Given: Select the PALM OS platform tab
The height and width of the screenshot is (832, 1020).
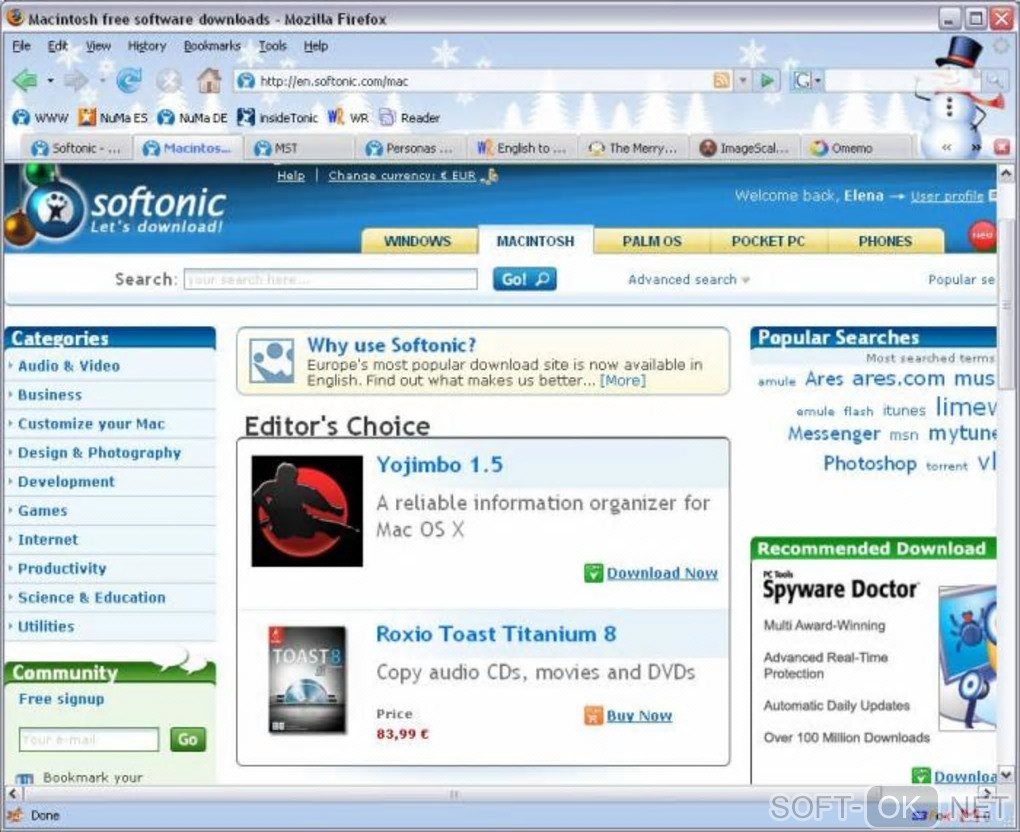Looking at the screenshot, I should (x=652, y=241).
